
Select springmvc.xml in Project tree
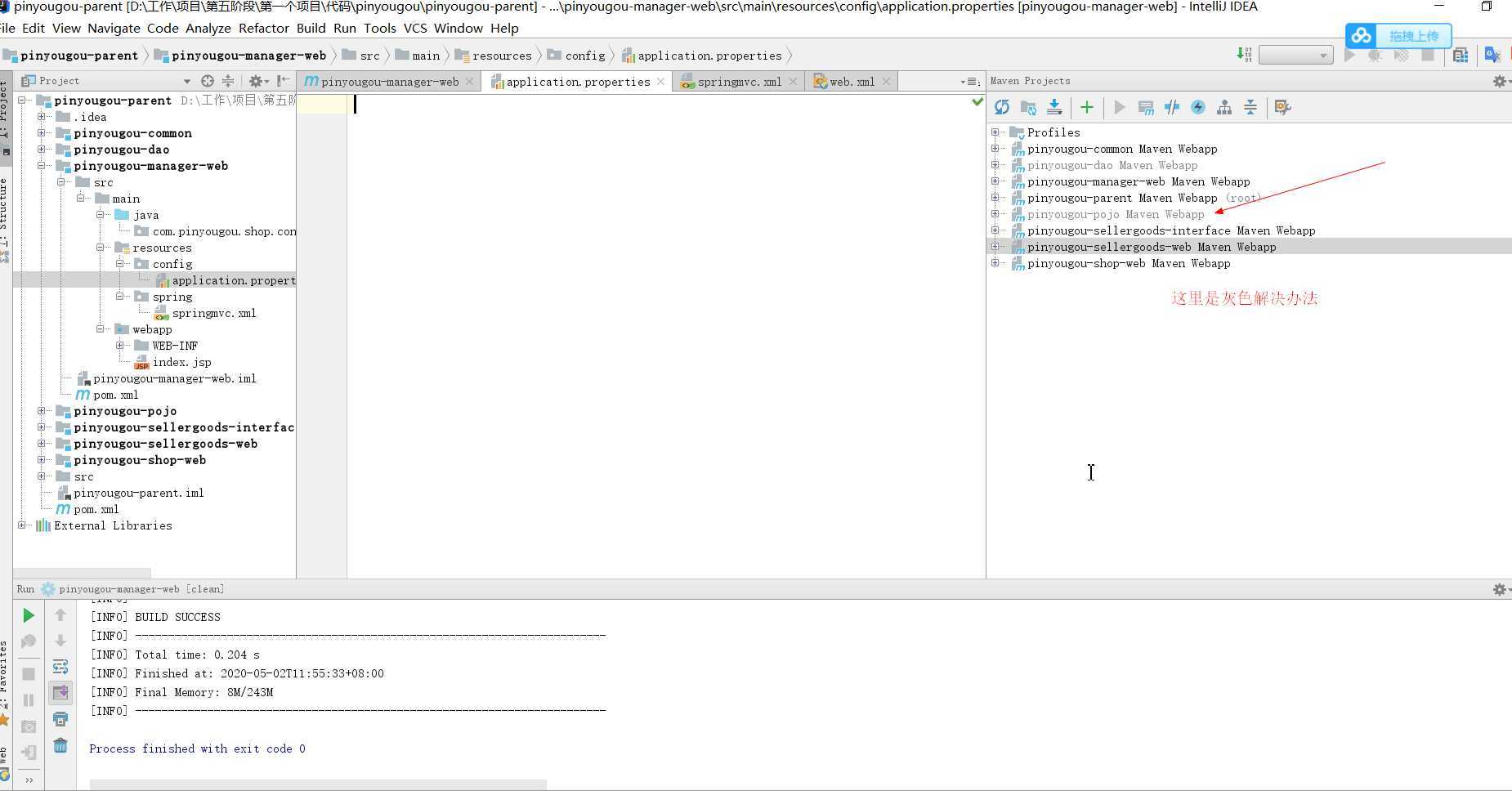(x=214, y=313)
